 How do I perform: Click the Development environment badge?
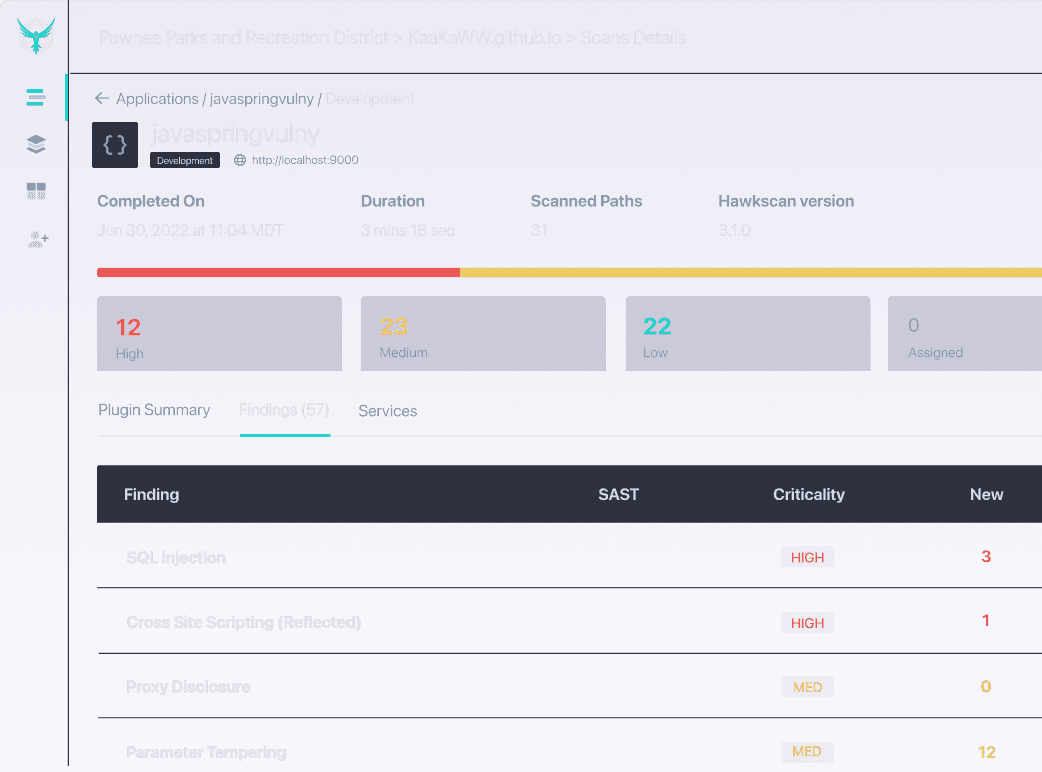185,160
